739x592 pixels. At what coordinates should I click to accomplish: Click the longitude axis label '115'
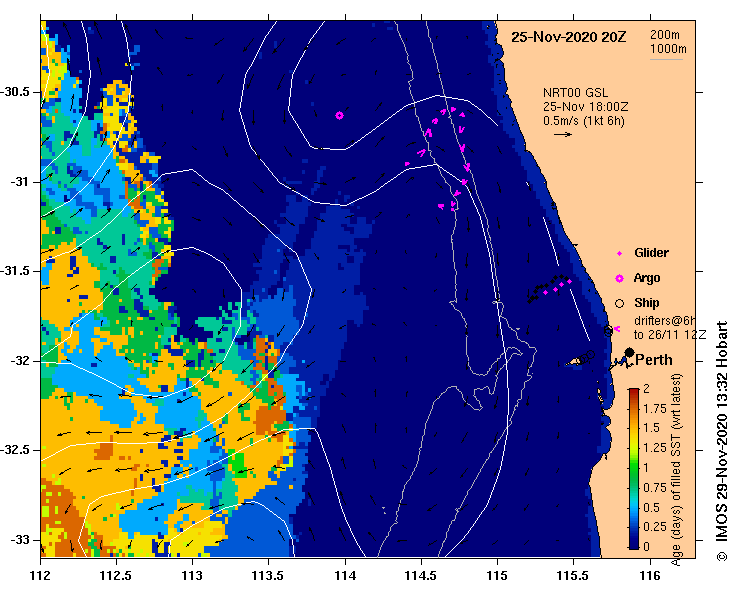pos(497,576)
